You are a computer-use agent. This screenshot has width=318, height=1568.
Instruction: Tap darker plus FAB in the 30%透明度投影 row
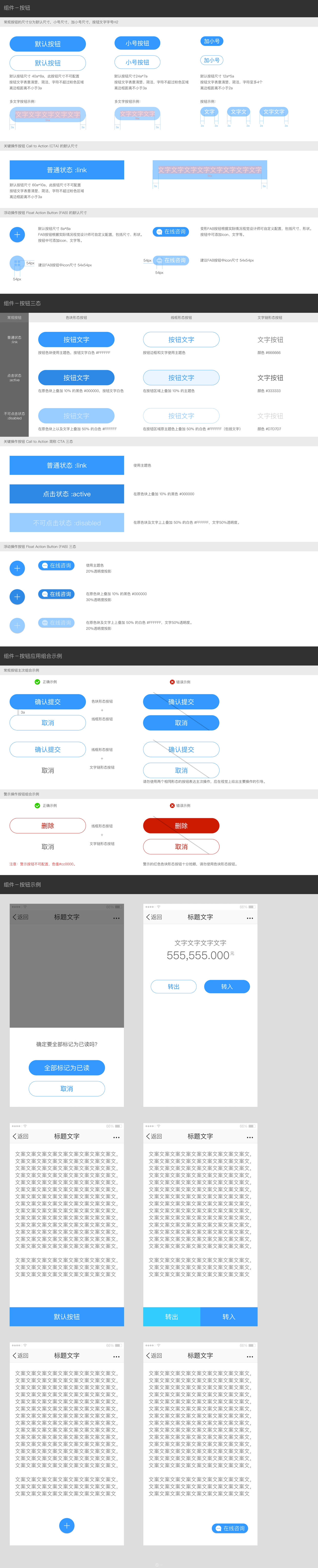pyautogui.click(x=17, y=597)
